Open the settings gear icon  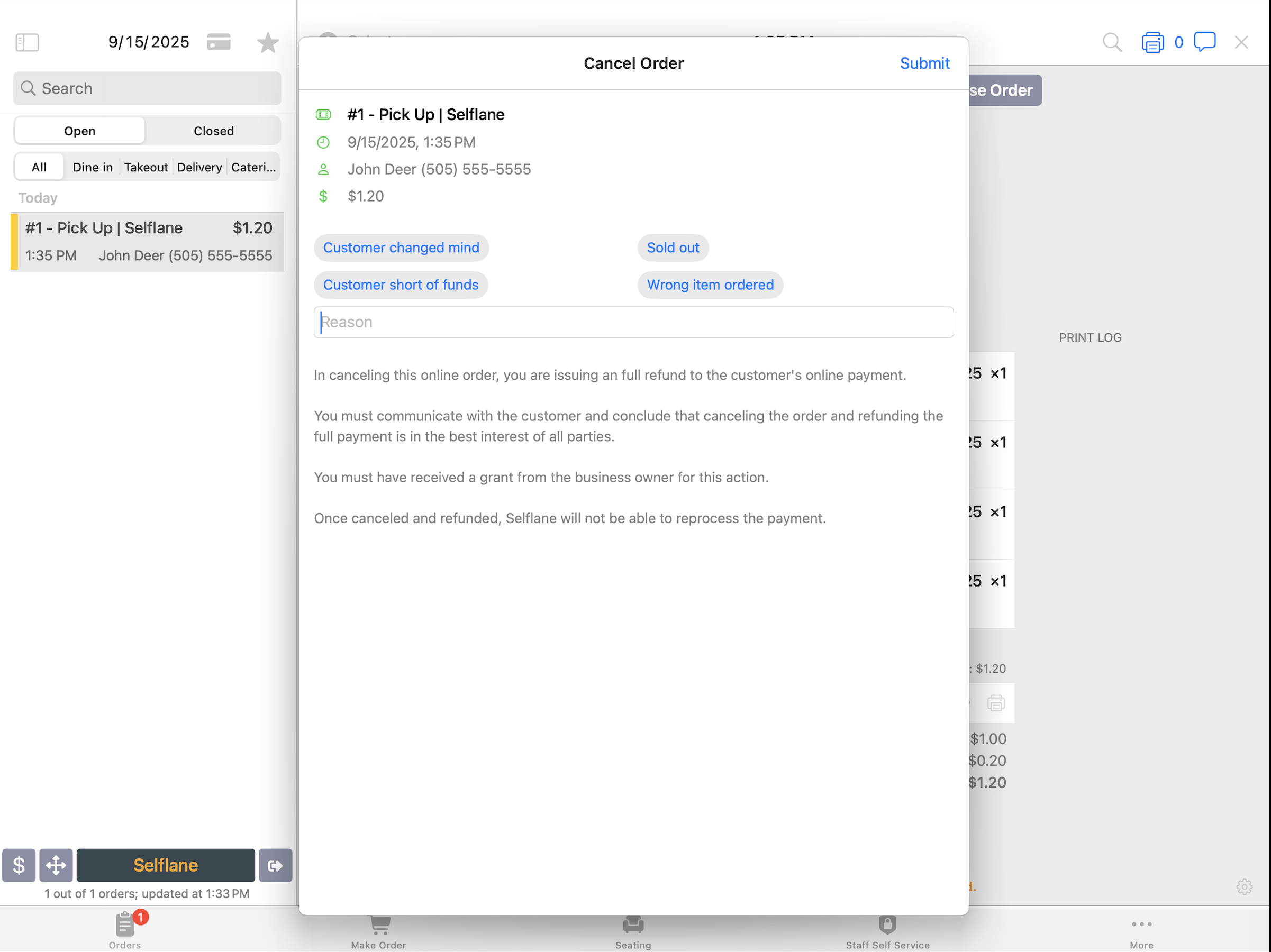[1244, 886]
